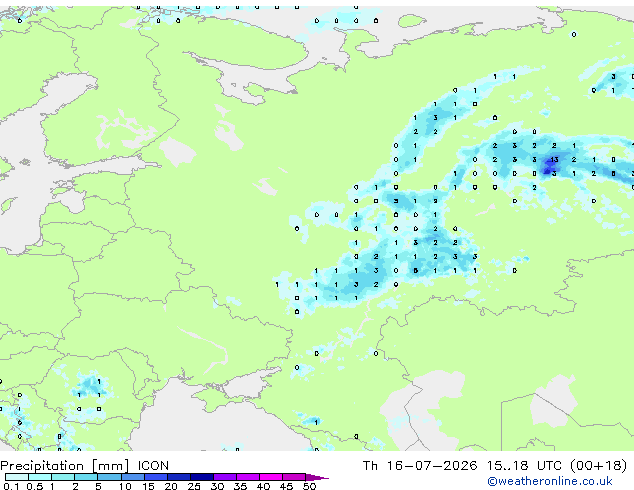The height and width of the screenshot is (490, 634).
Task: Click the 5–10 mm legend color block
Action: [109, 477]
